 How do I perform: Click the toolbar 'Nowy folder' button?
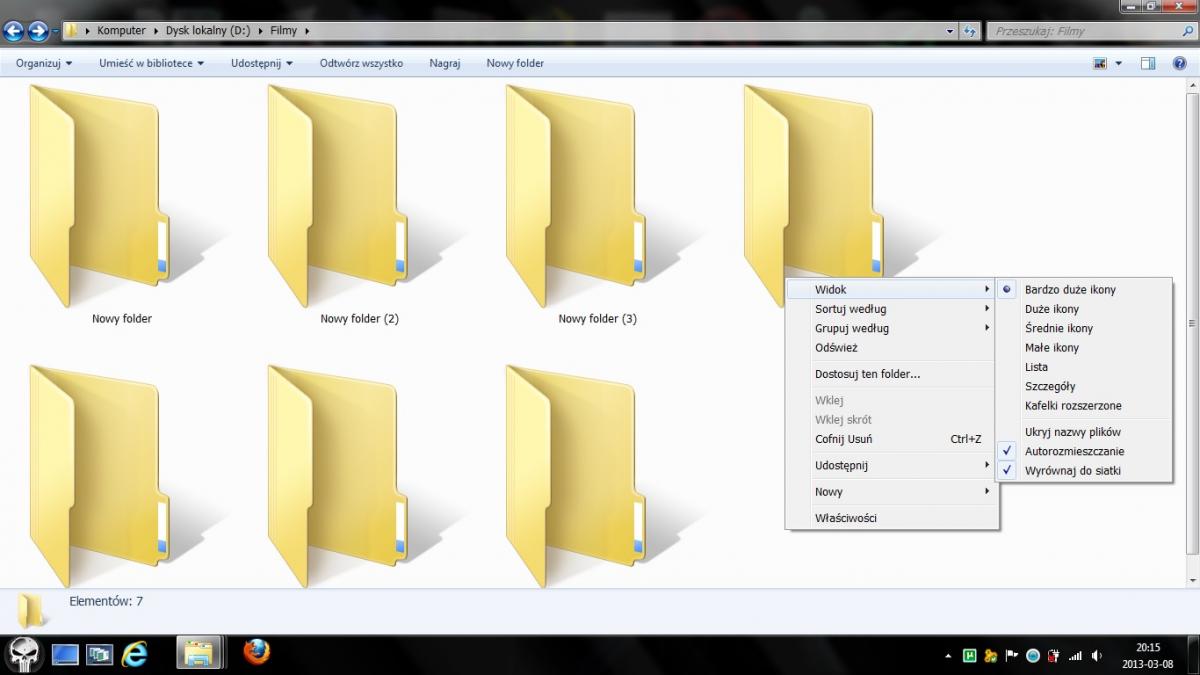(515, 63)
